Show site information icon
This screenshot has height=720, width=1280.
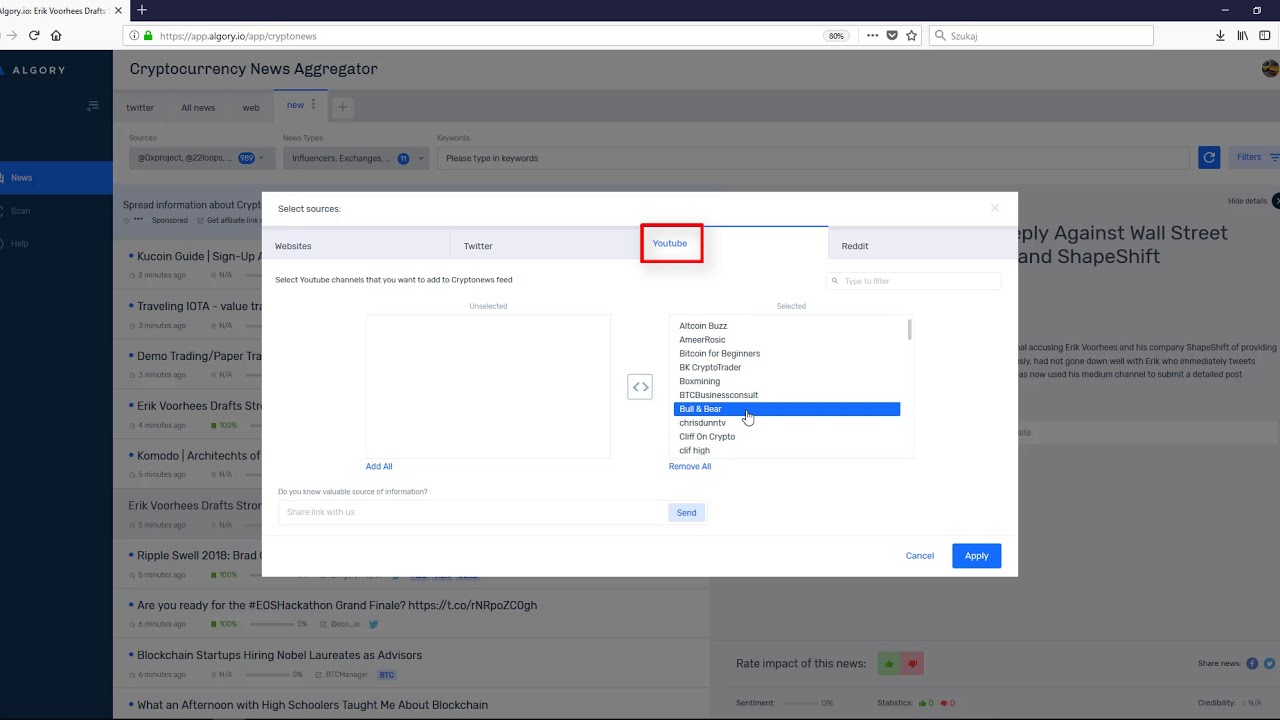[134, 35]
